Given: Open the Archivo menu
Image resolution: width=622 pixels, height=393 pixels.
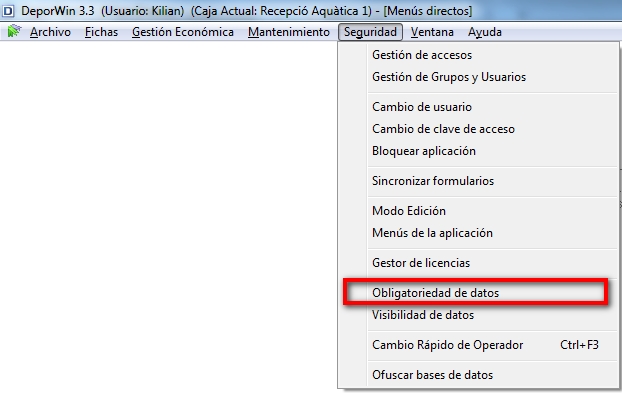Looking at the screenshot, I should point(50,32).
